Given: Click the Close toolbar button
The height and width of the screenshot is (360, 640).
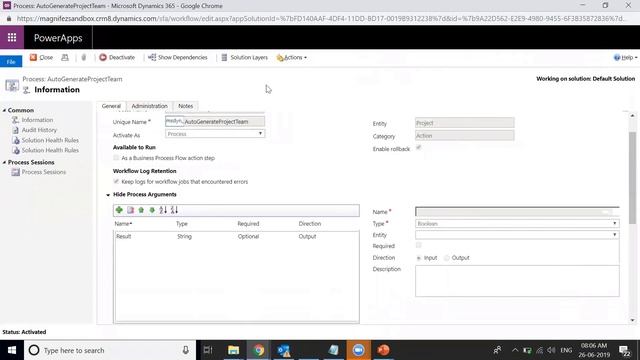Looking at the screenshot, I should [41, 58].
